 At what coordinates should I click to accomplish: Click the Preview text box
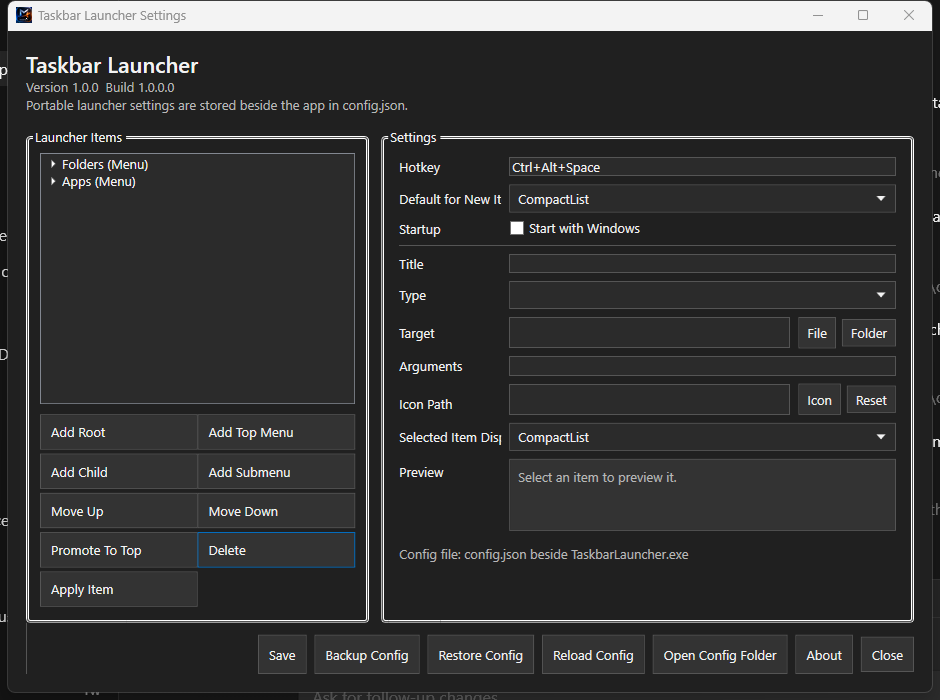(x=702, y=495)
